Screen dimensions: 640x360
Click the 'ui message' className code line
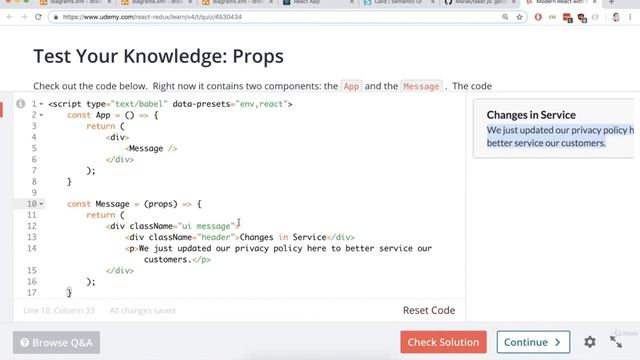tap(173, 226)
